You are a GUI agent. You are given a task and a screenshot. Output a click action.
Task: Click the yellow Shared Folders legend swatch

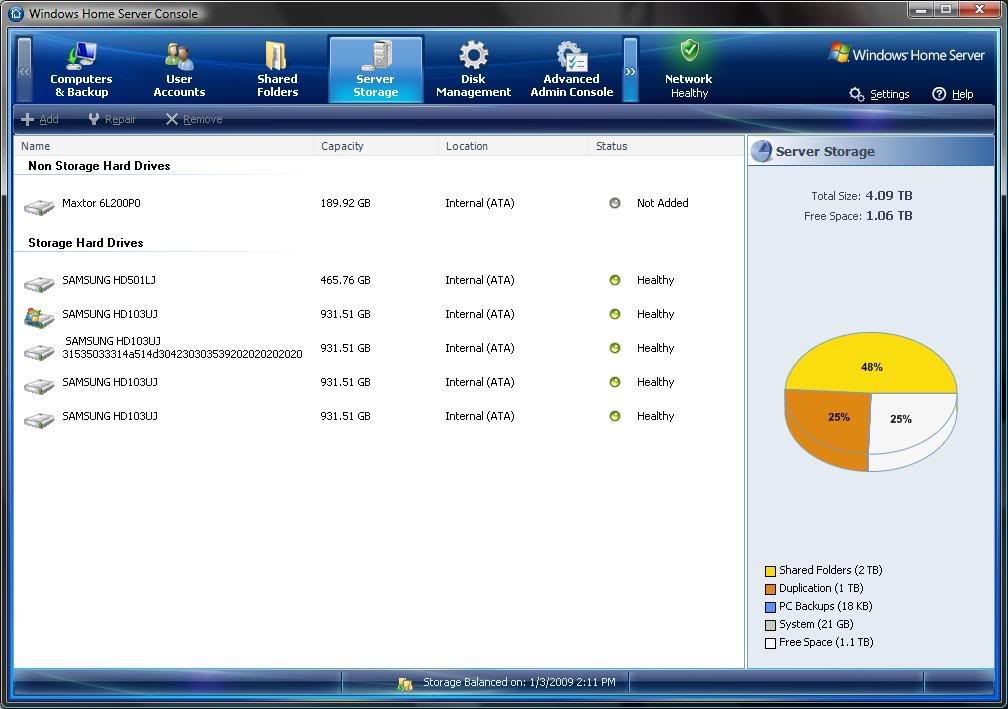[x=770, y=571]
